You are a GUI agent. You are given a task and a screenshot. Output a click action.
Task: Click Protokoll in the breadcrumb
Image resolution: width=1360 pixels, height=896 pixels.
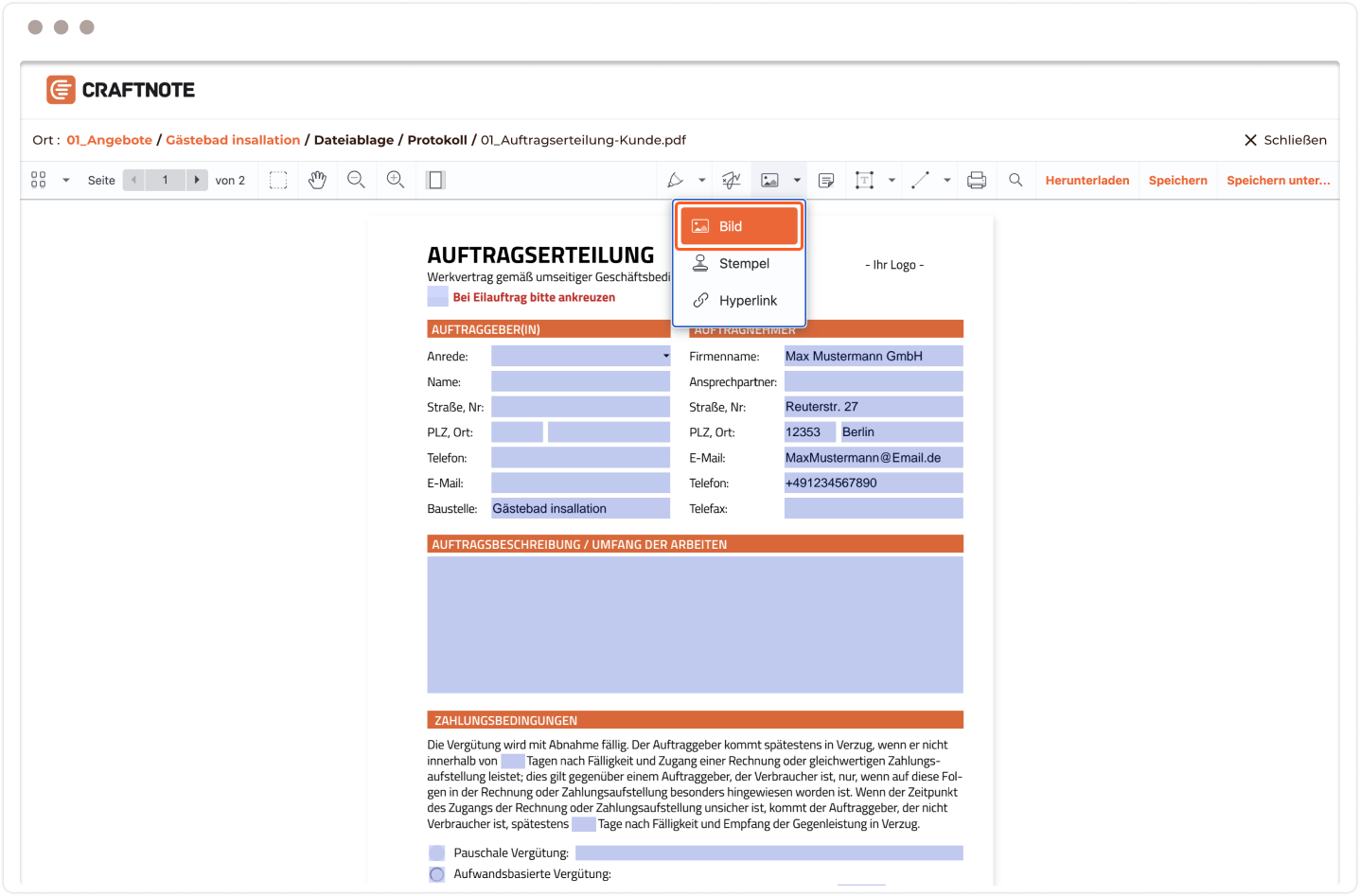coord(437,140)
